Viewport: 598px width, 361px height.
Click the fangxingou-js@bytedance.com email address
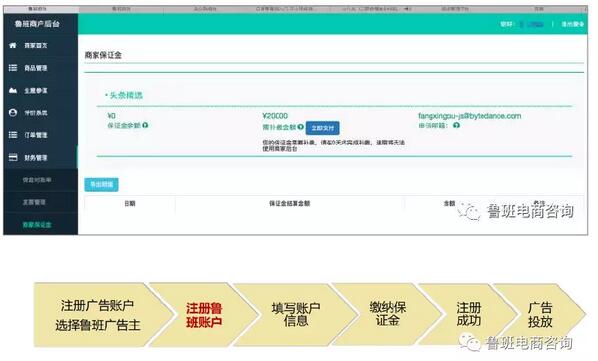tap(469, 116)
